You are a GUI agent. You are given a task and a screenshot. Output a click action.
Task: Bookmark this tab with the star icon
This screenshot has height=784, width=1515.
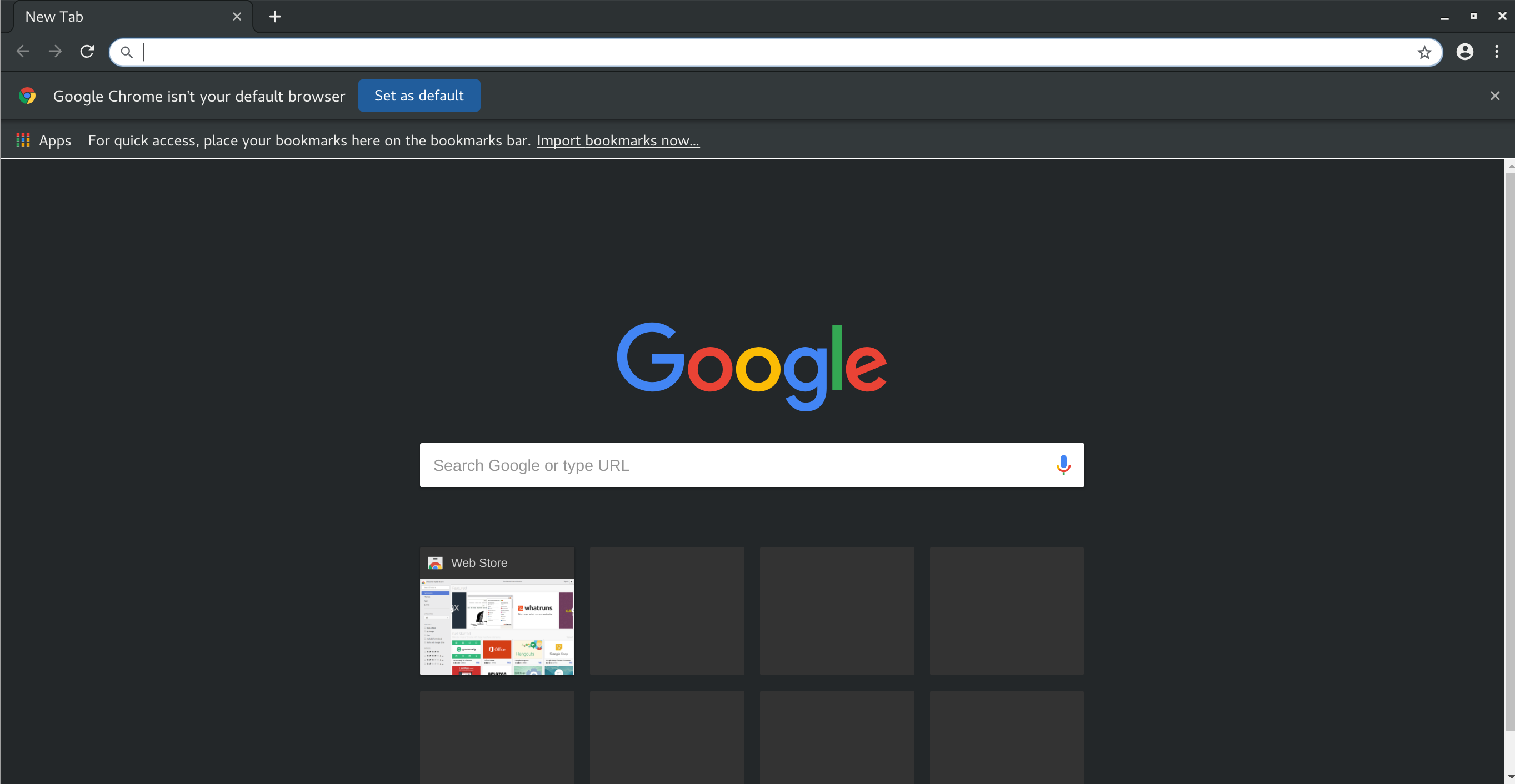(x=1424, y=52)
